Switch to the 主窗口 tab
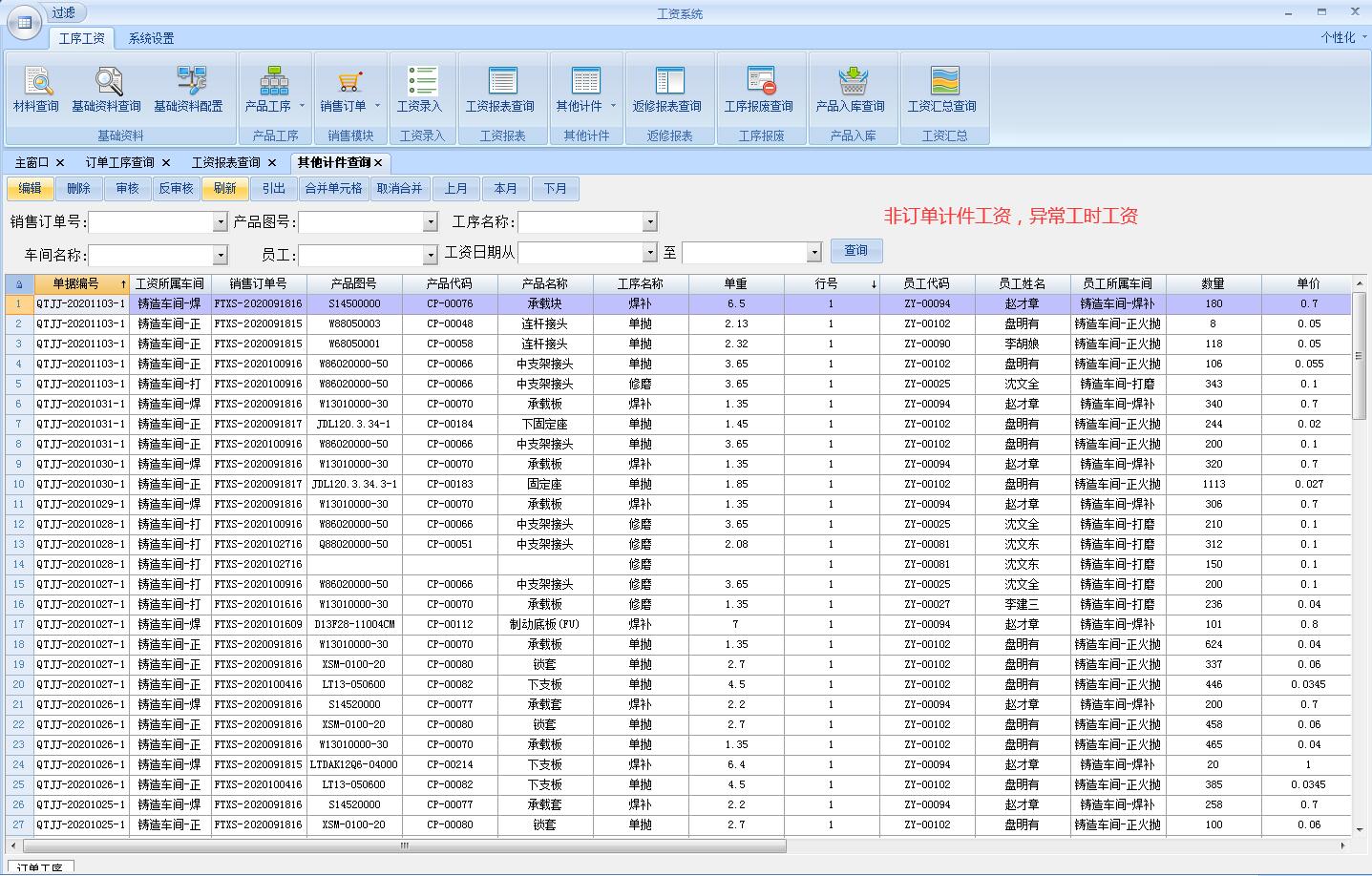The height and width of the screenshot is (876, 1372). (32, 163)
